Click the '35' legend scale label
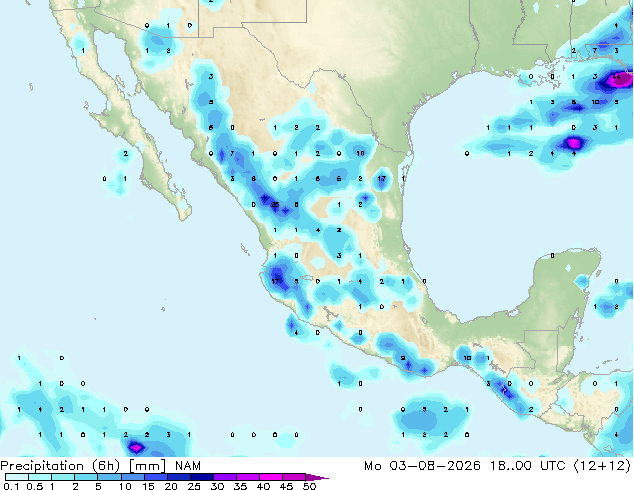Image resolution: width=634 pixels, height=490 pixels. point(240,486)
